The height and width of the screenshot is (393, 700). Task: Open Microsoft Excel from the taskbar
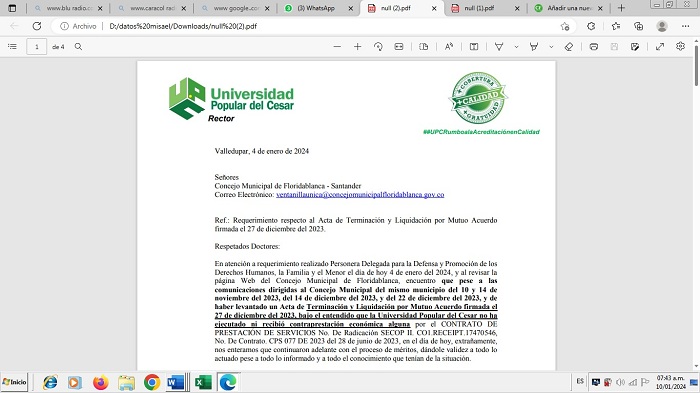[x=203, y=382]
